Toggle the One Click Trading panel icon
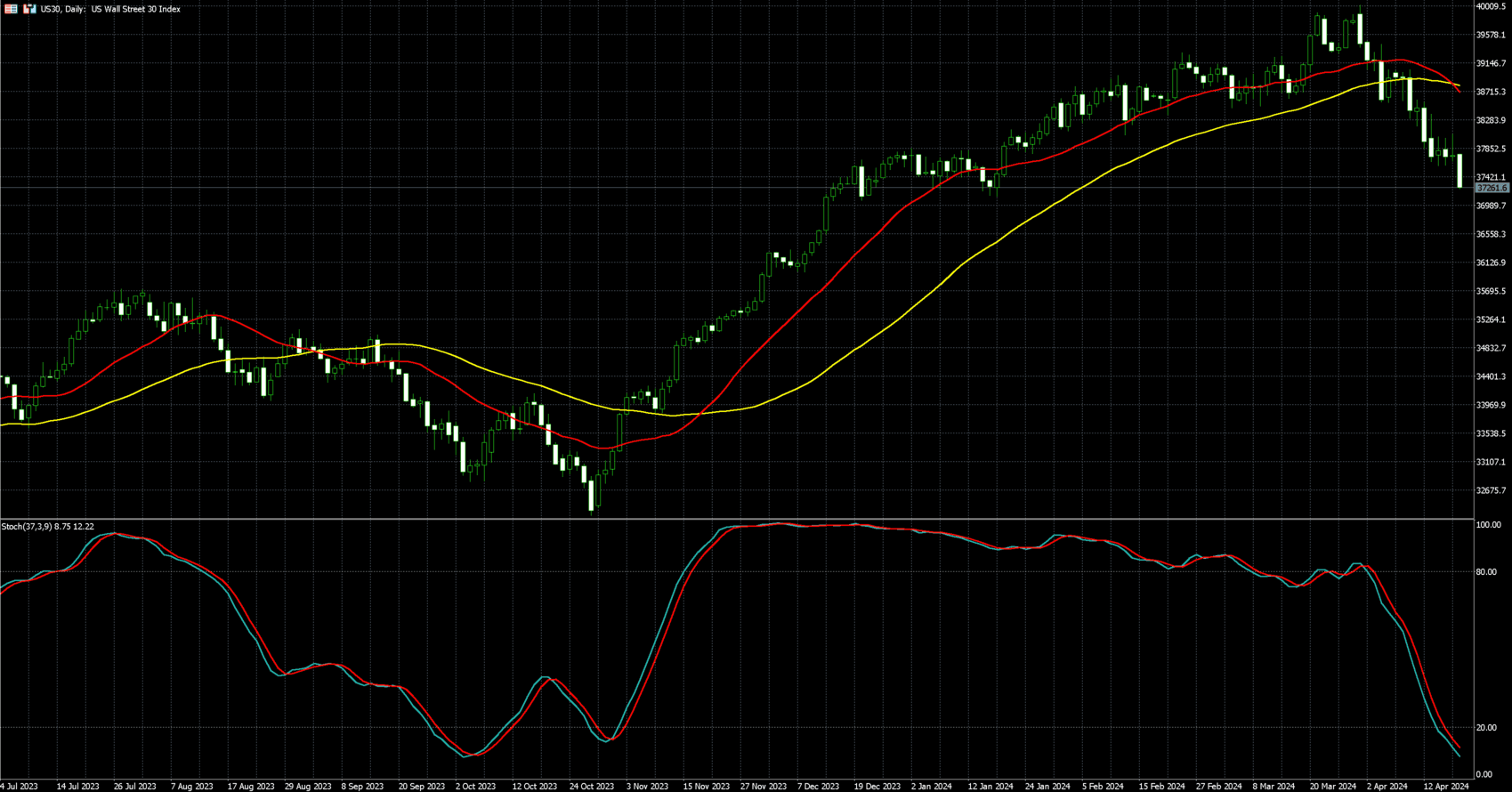The image size is (1512, 792). point(29,9)
